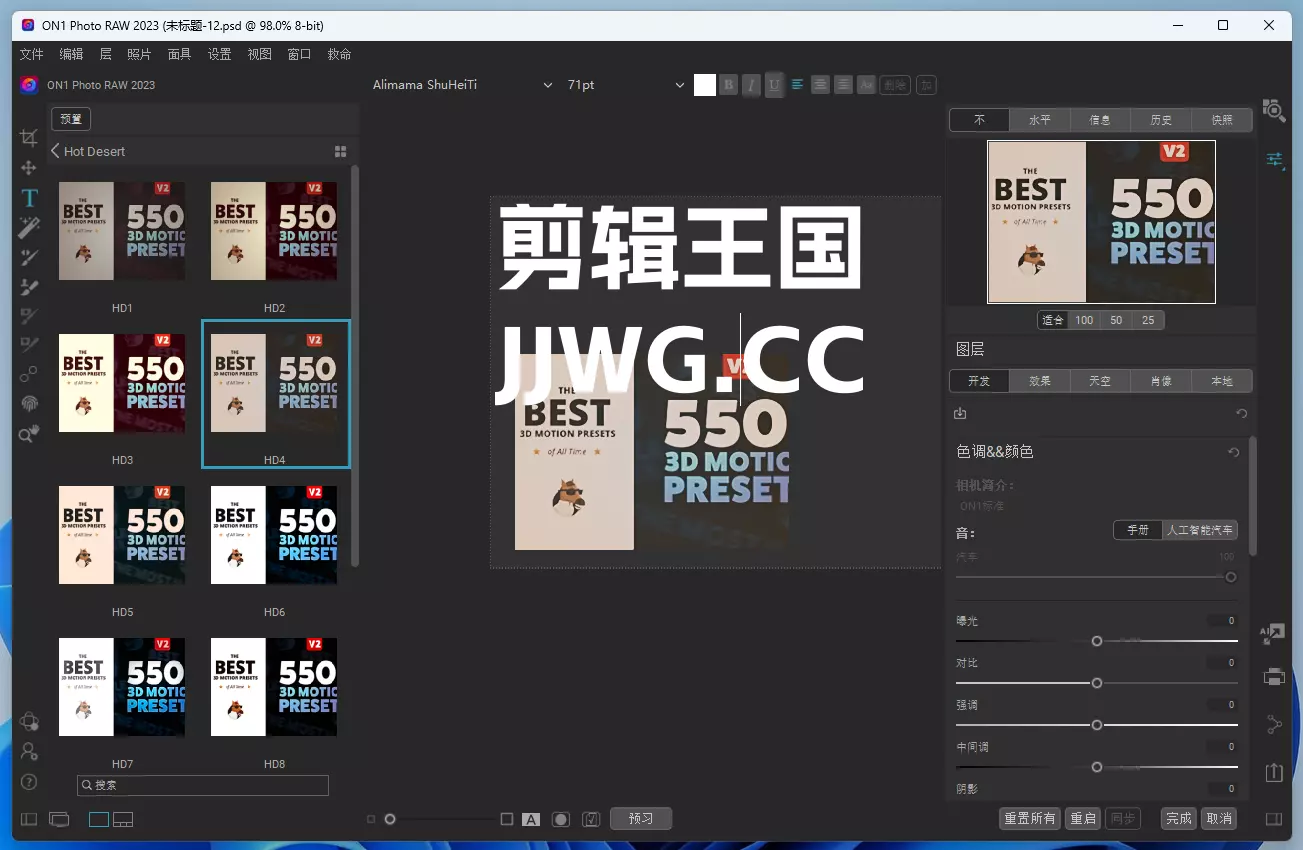Screen dimensions: 1303x850
Task: Switch to single detail view layout
Action: [x=99, y=819]
